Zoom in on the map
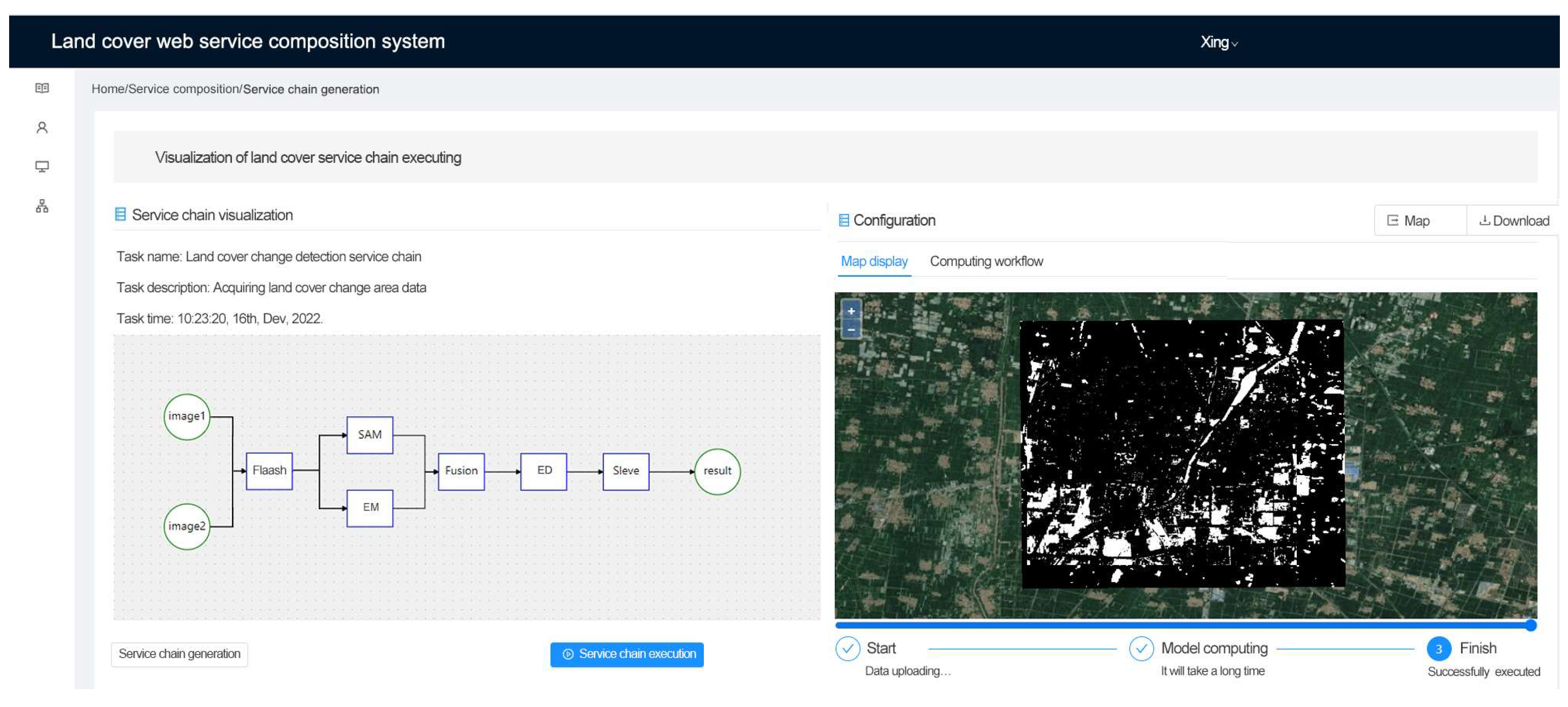The image size is (1568, 707). 851,311
